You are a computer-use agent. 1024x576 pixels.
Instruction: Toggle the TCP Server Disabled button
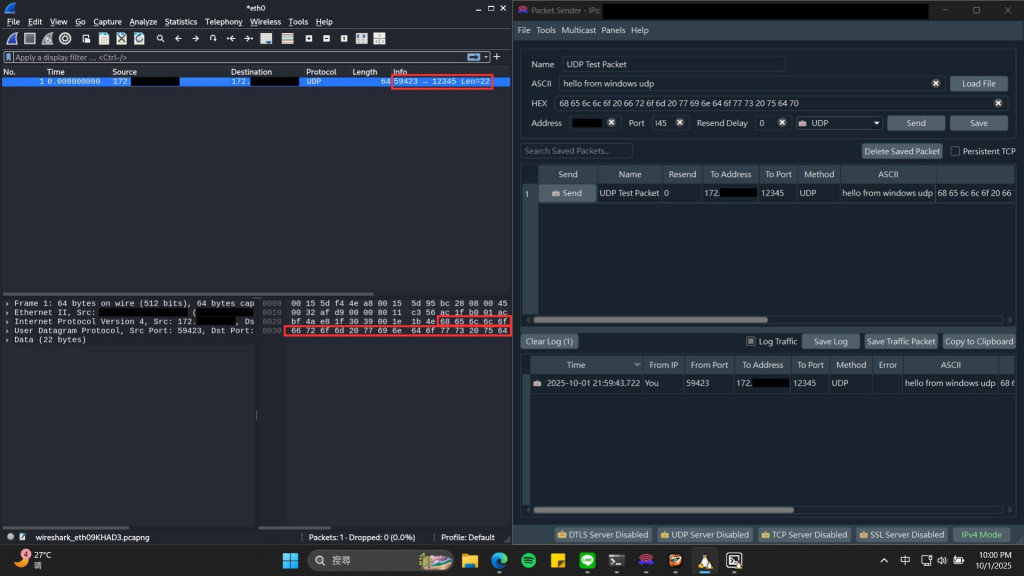pyautogui.click(x=805, y=534)
